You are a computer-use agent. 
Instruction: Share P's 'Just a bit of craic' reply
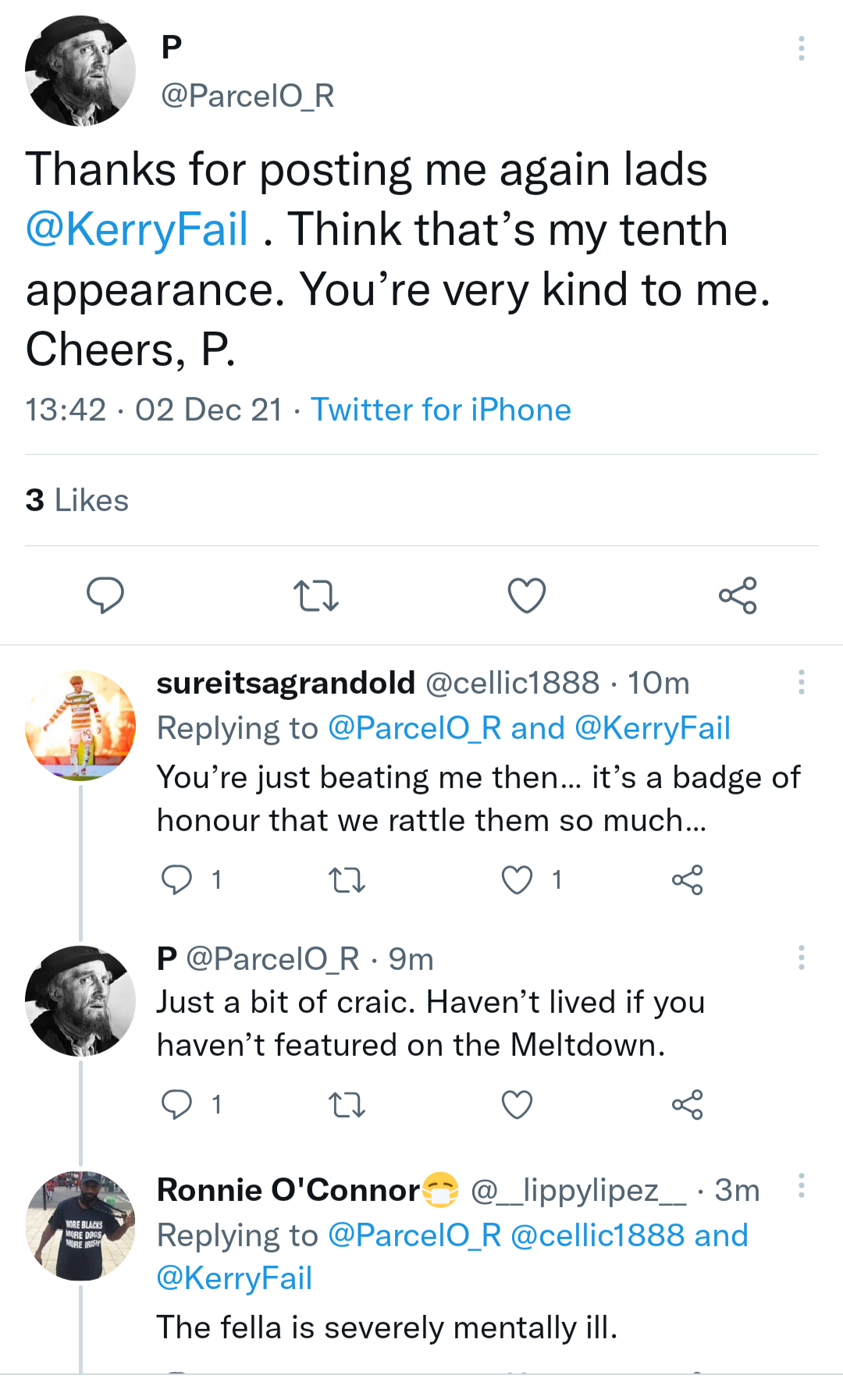pyautogui.click(x=687, y=1104)
